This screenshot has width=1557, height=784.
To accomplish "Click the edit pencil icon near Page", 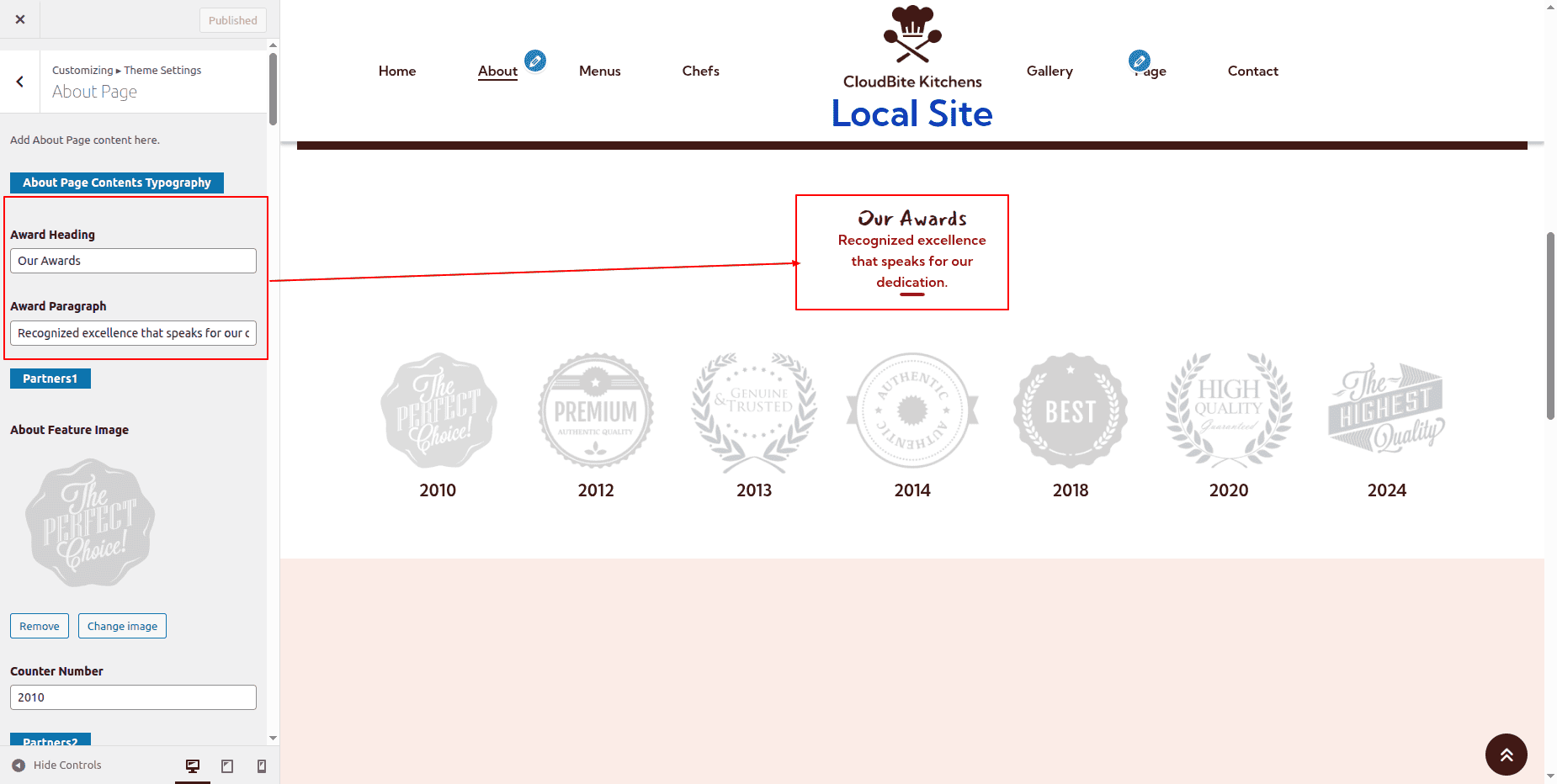I will pos(1139,61).
